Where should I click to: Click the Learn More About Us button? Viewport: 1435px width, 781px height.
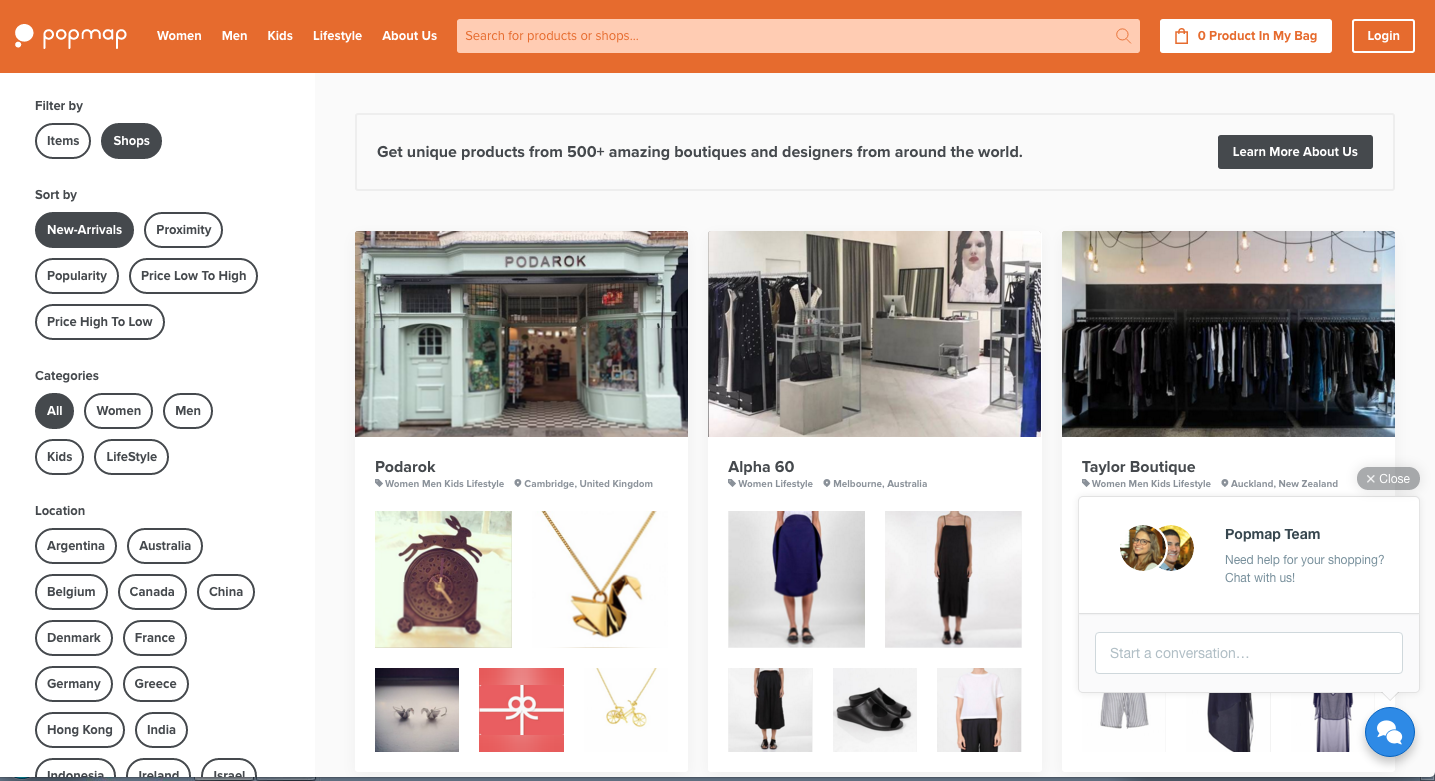click(1295, 152)
